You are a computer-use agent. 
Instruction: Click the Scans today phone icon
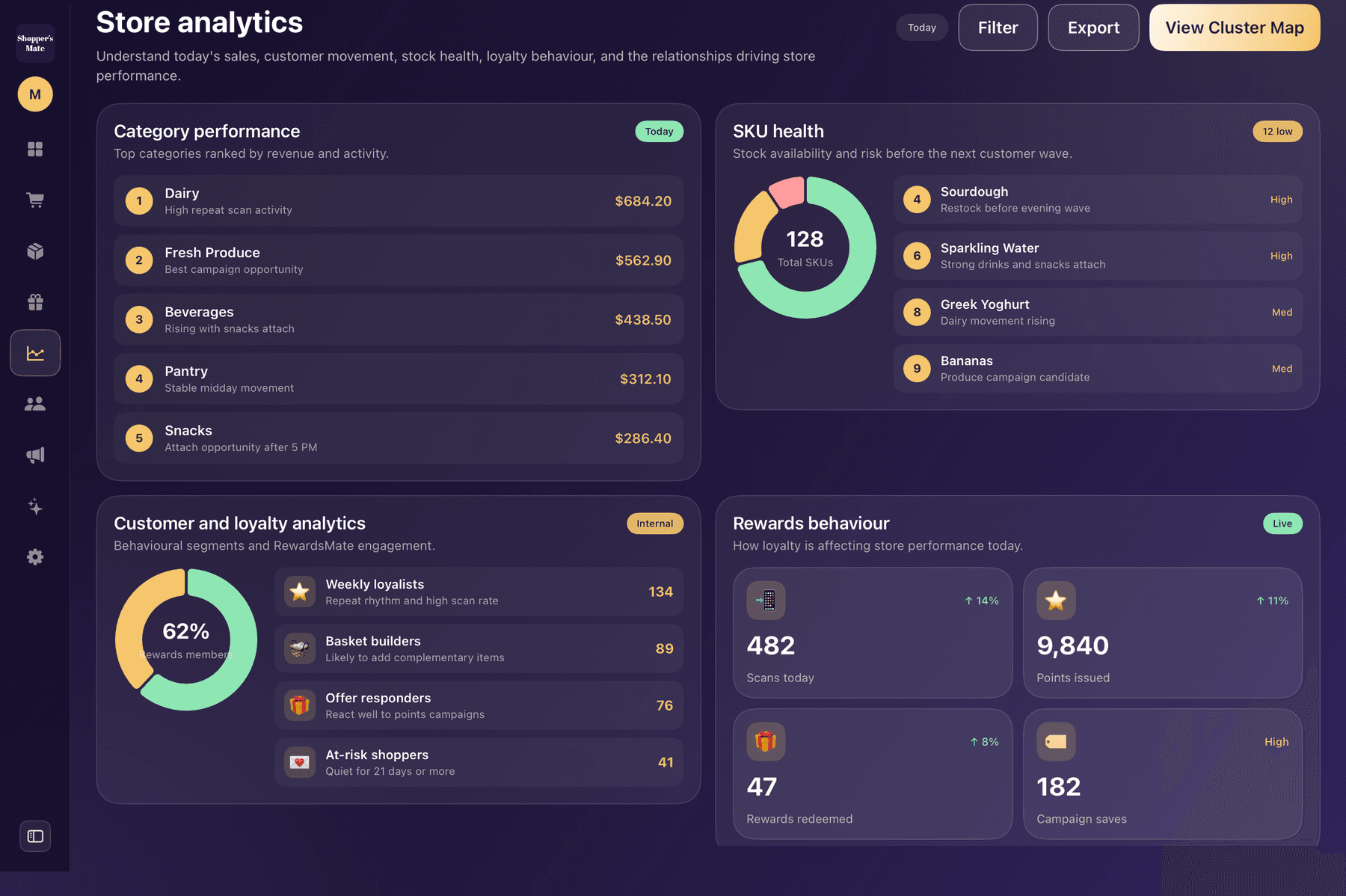pyautogui.click(x=766, y=601)
